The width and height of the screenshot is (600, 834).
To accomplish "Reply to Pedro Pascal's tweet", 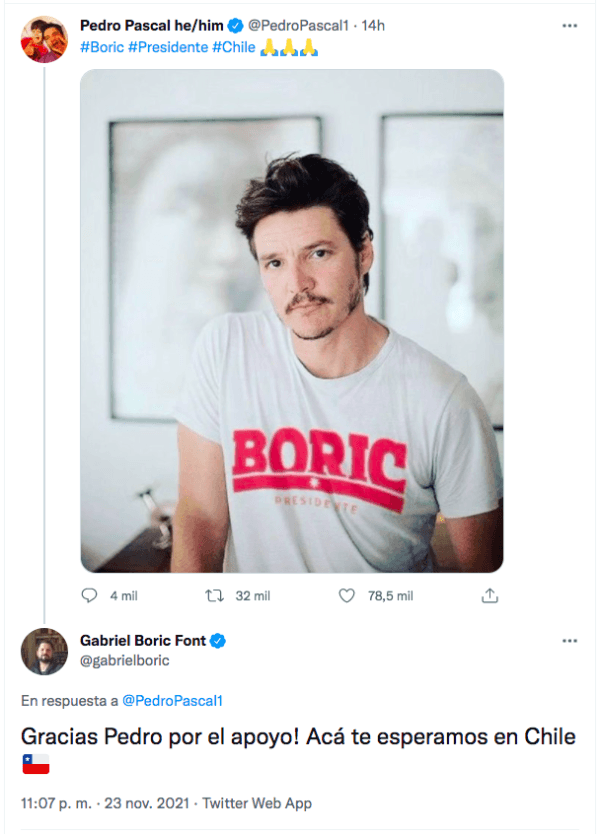I will (91, 595).
